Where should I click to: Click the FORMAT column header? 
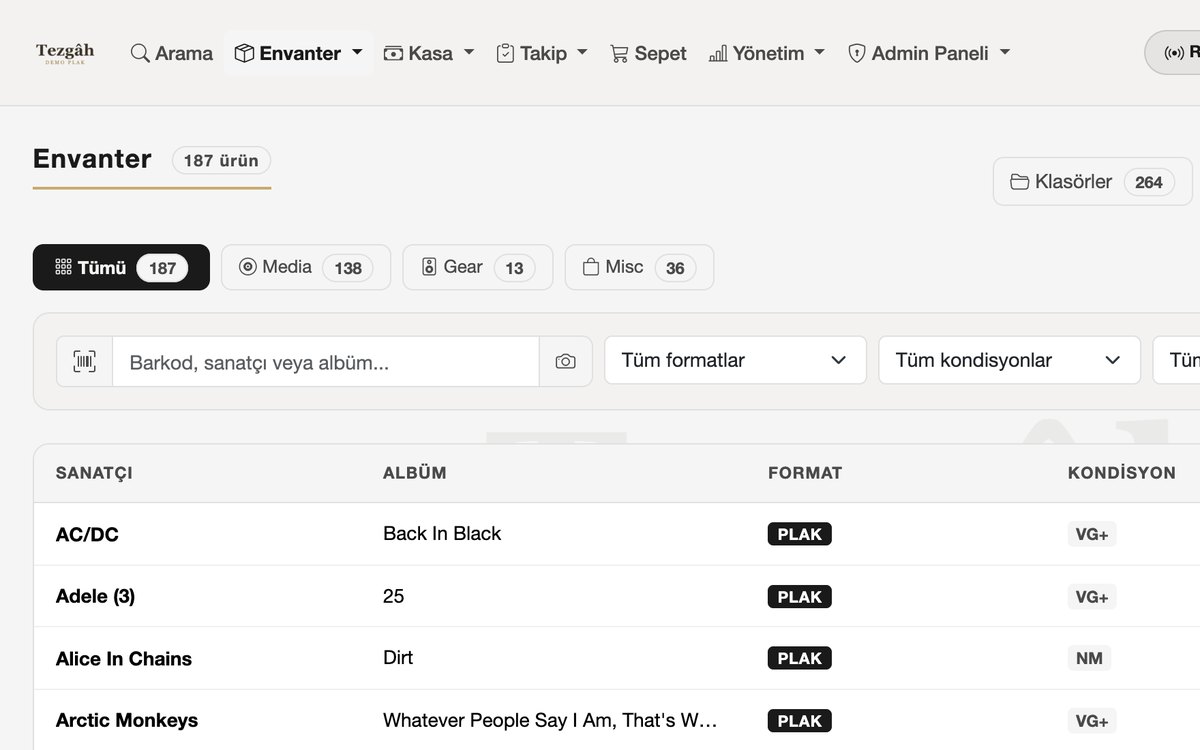(805, 473)
